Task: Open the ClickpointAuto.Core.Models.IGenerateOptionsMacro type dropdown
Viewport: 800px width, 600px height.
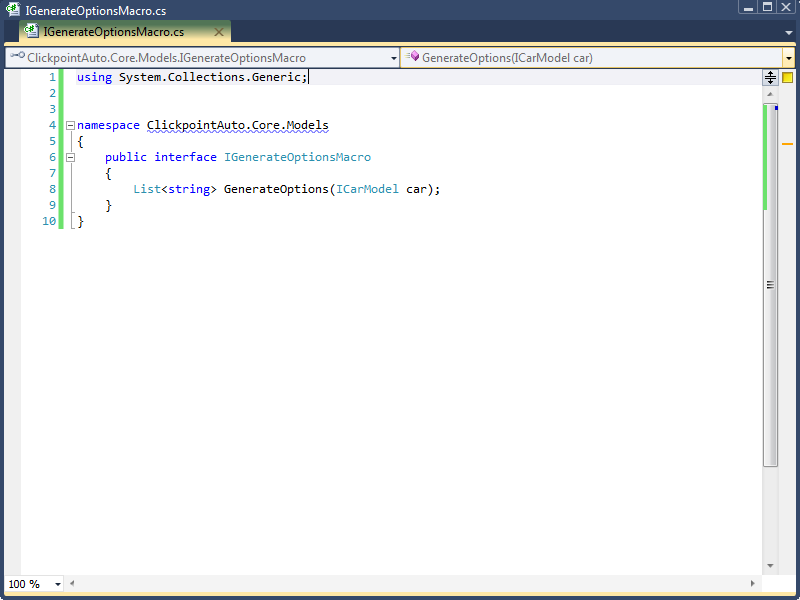Action: click(x=393, y=58)
